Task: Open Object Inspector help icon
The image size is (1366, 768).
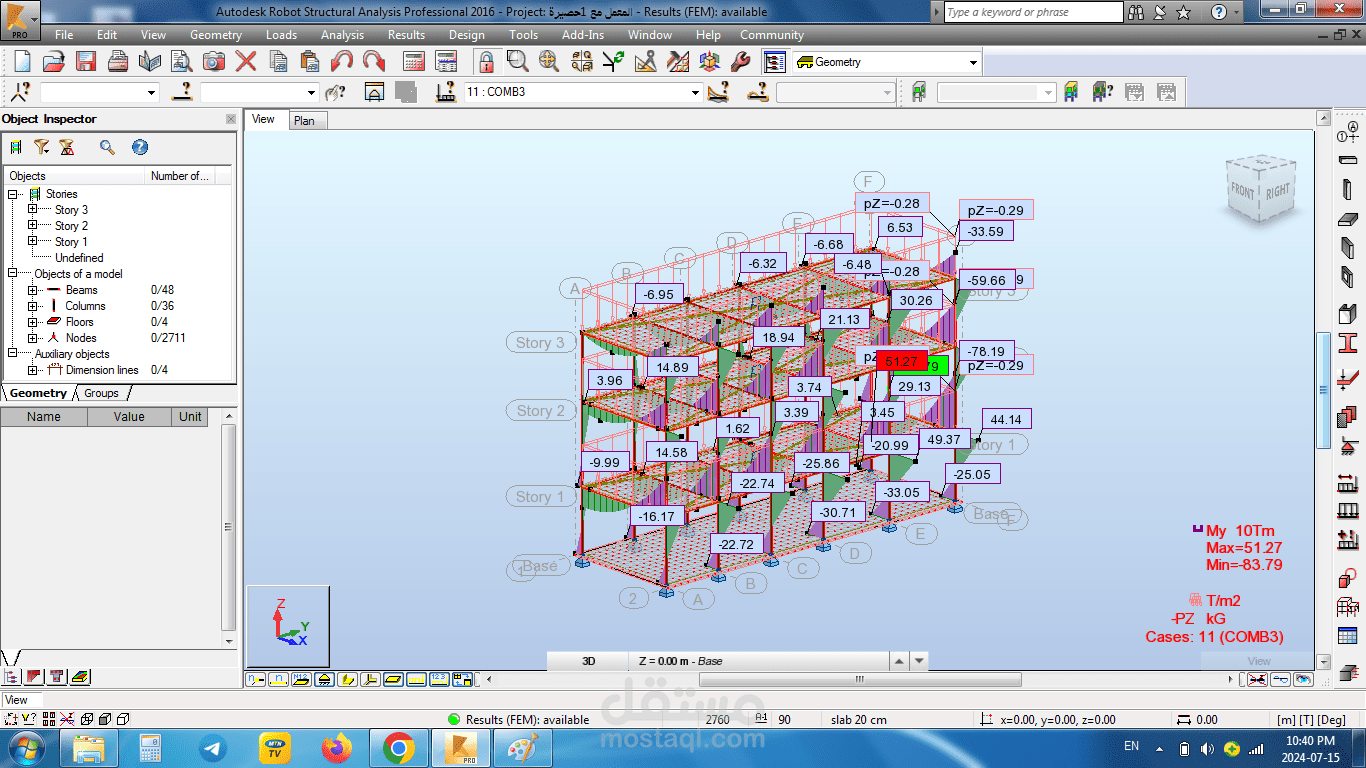Action: pyautogui.click(x=140, y=147)
